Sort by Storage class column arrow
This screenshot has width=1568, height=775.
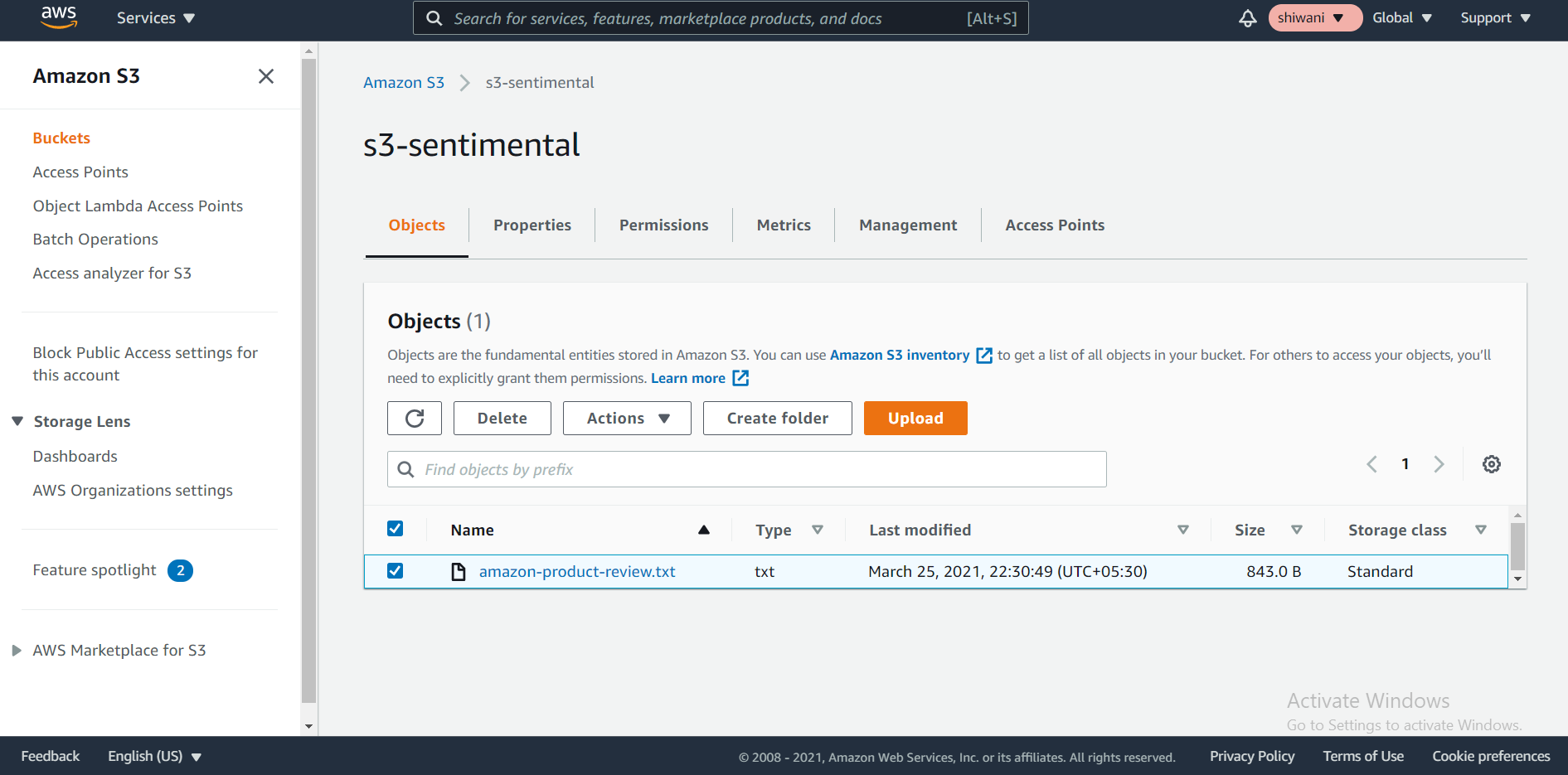pyautogui.click(x=1481, y=530)
